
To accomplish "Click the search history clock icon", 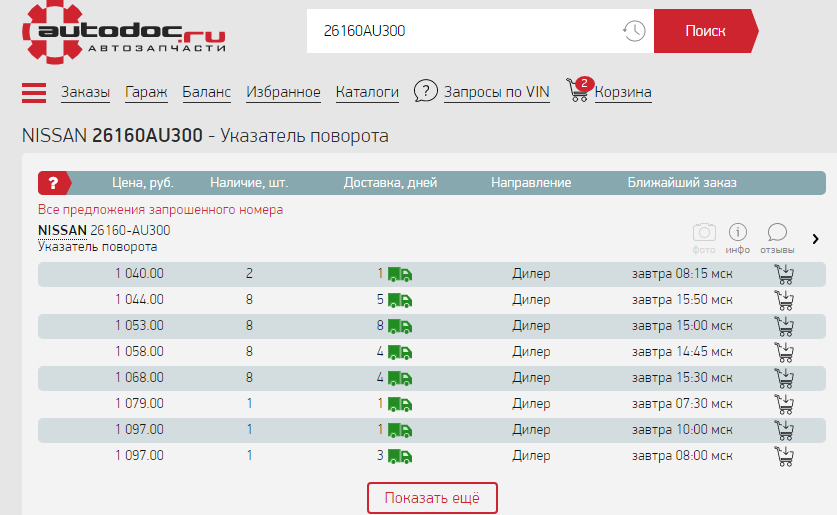I will click(x=634, y=31).
